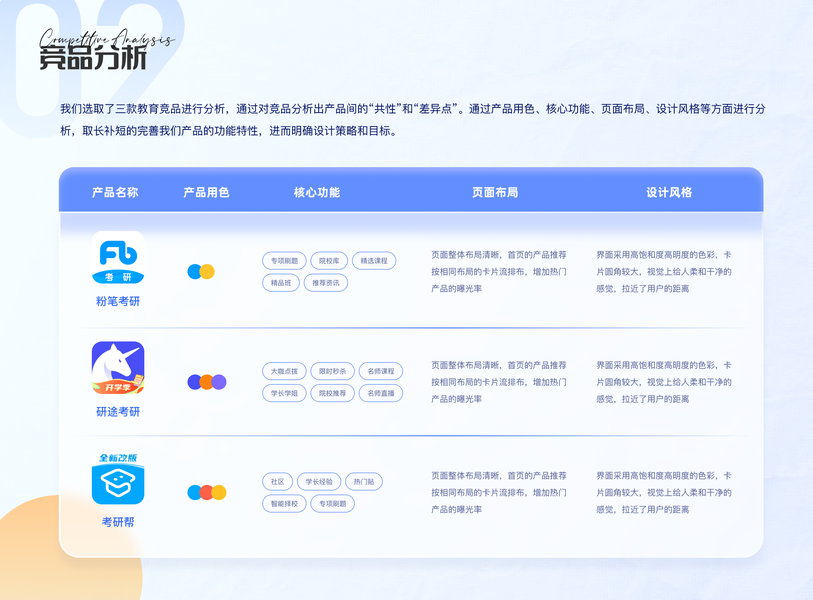Pick the blue color dot in 粉笔考研 row
The image size is (813, 600).
coord(194,272)
